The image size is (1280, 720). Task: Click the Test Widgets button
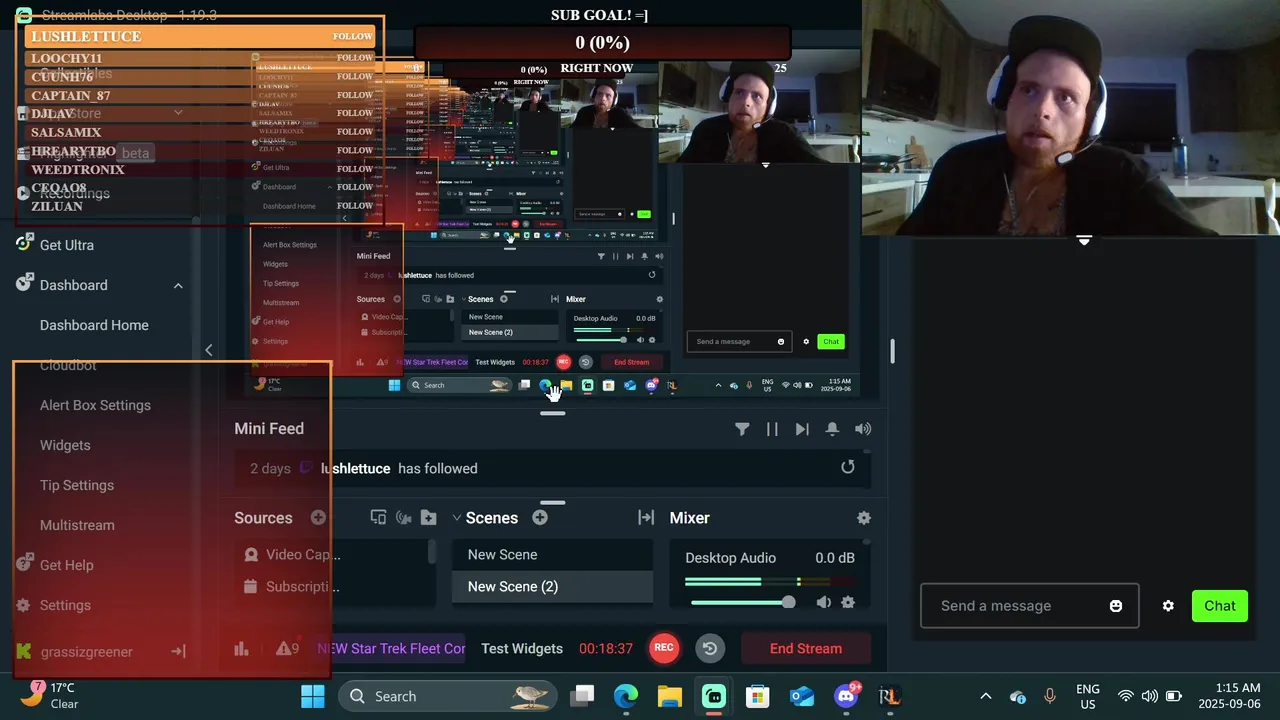(x=522, y=648)
